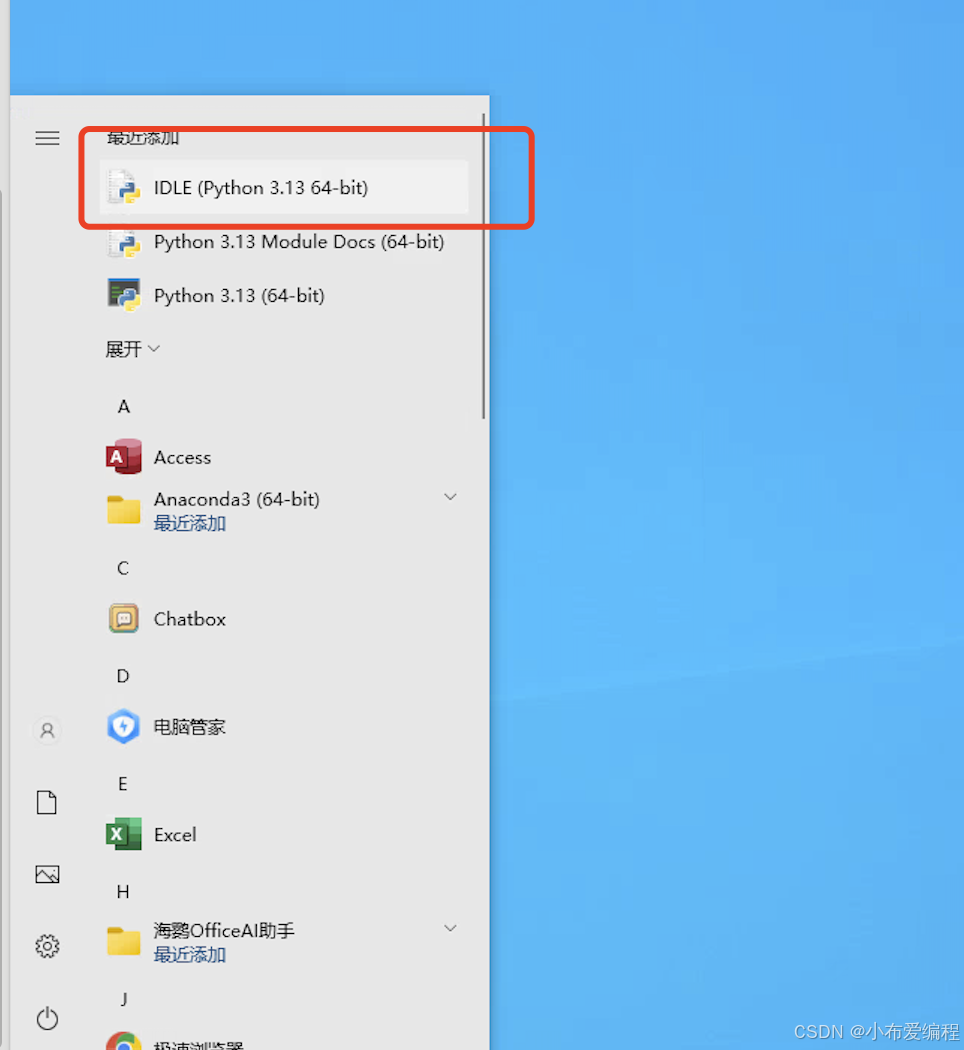Jump to letter J section header

pos(124,1000)
